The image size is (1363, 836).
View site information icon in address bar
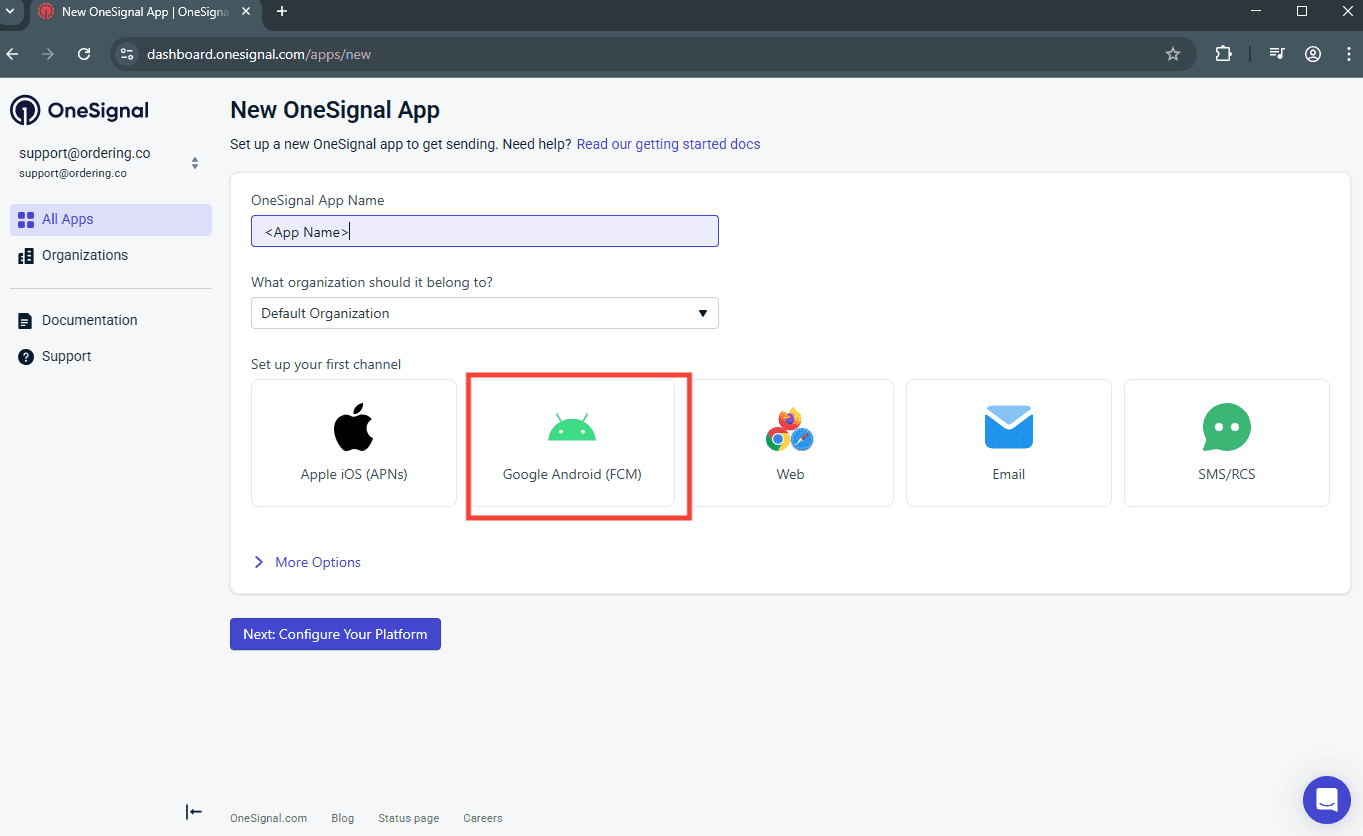(x=126, y=54)
